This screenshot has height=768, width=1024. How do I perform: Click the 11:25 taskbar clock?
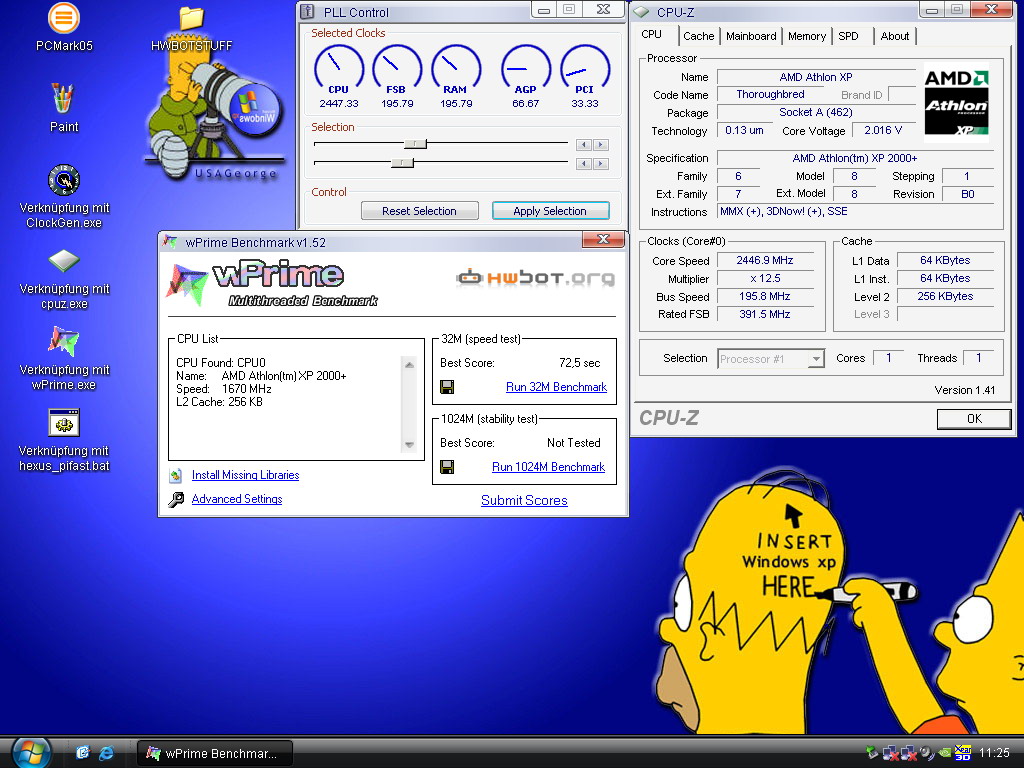coord(993,753)
